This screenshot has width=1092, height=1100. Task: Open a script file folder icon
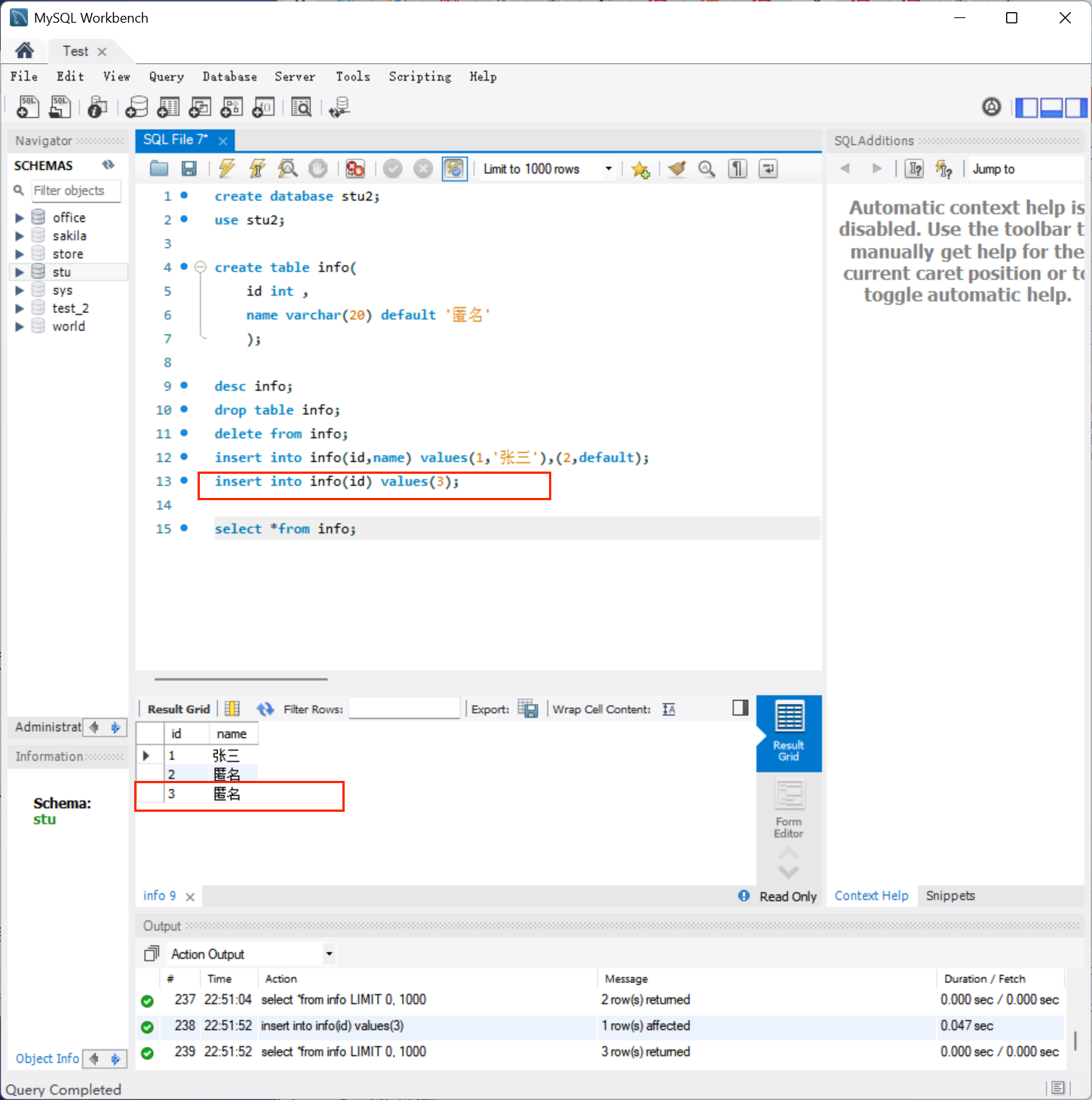click(x=159, y=169)
